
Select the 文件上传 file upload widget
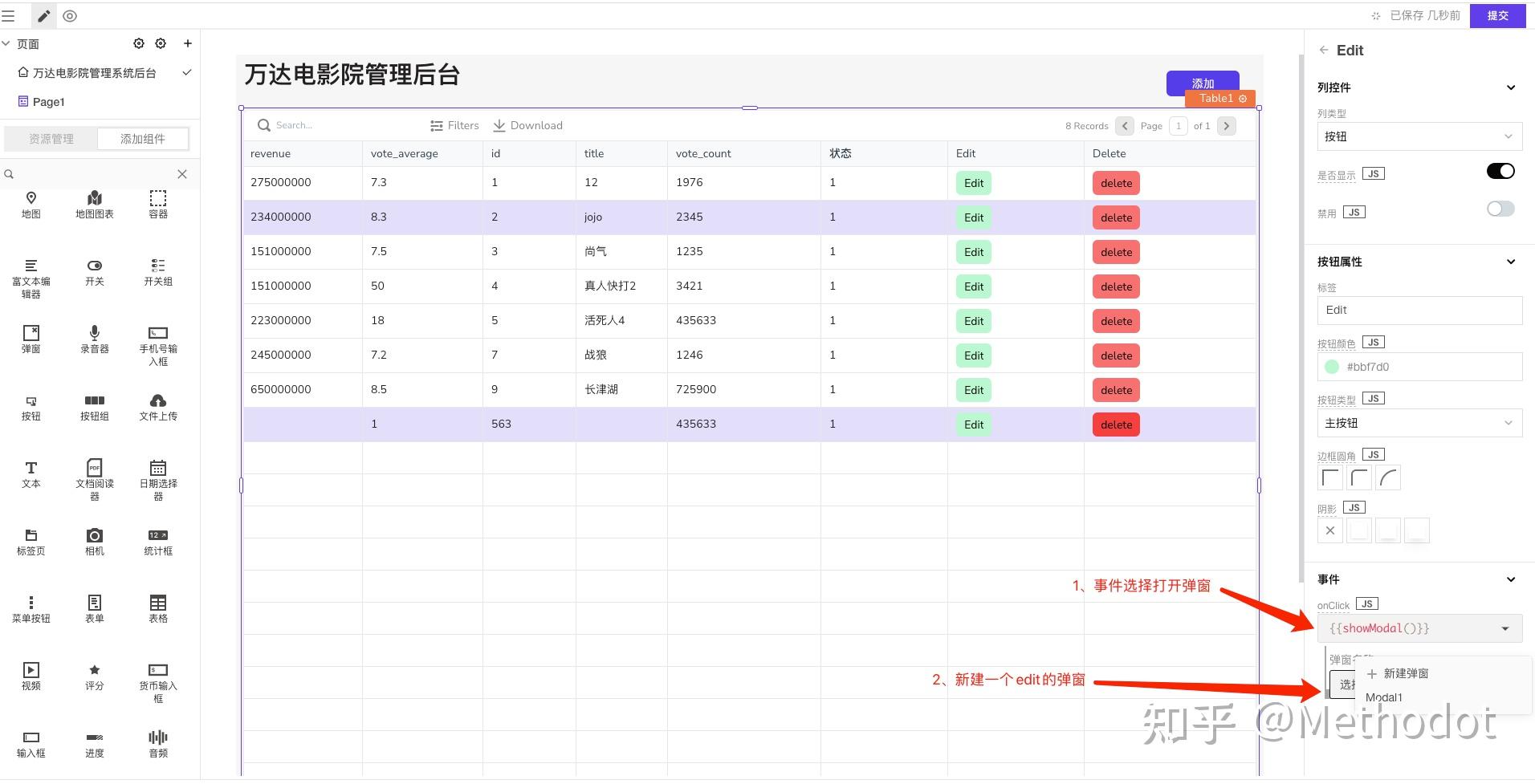click(158, 408)
